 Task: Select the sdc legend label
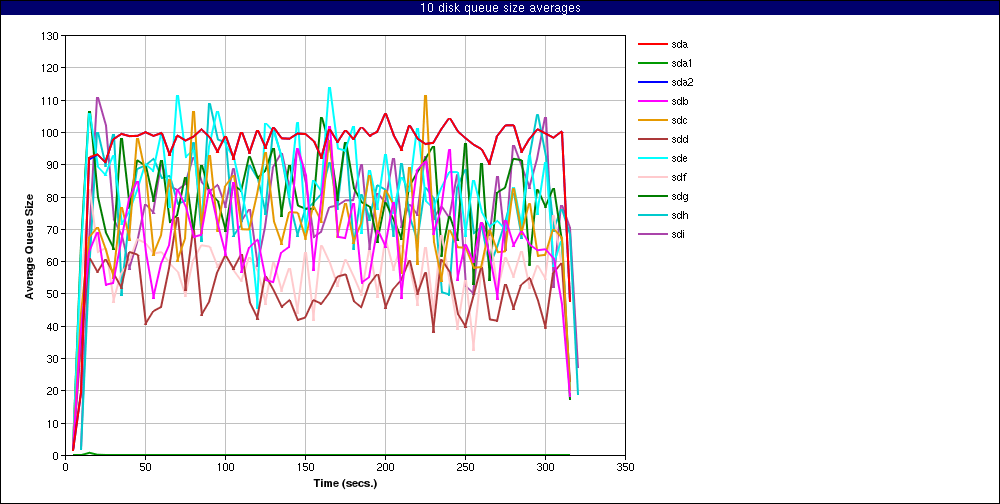(x=679, y=121)
